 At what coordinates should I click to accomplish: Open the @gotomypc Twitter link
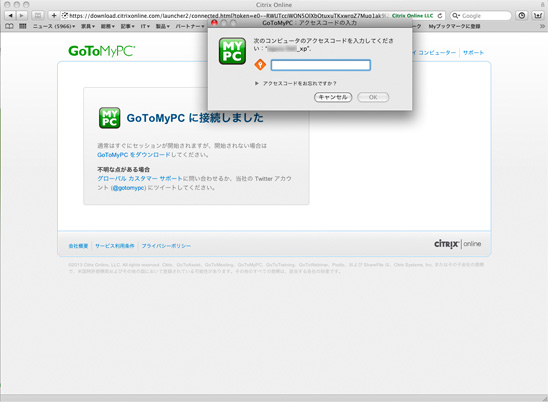point(129,188)
